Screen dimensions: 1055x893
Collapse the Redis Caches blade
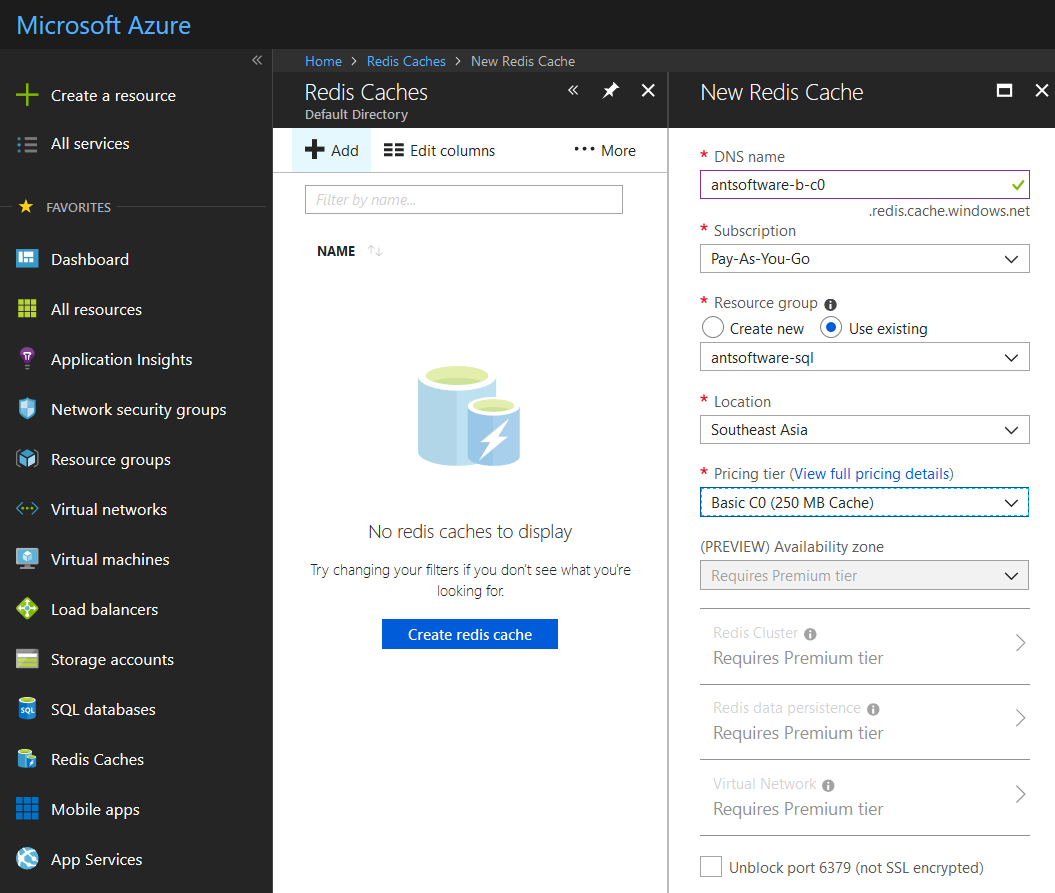tap(573, 90)
